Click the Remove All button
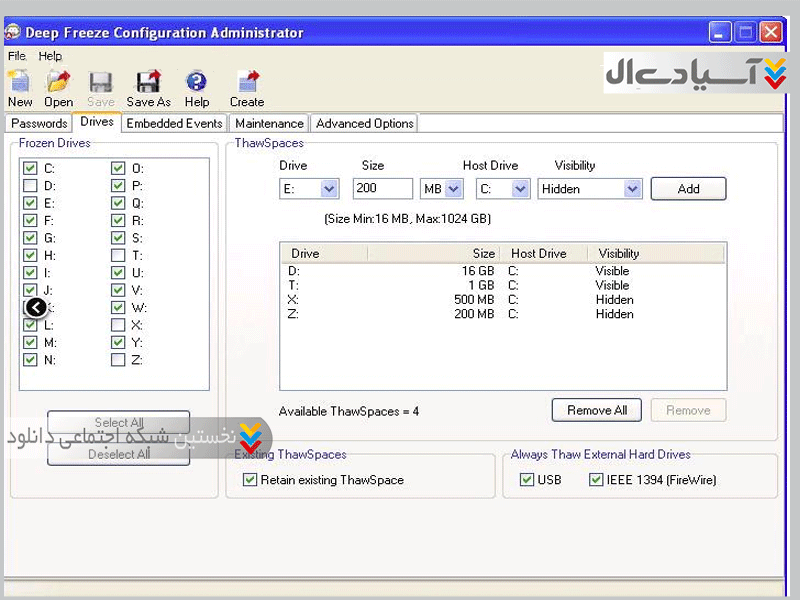This screenshot has width=800, height=600. pyautogui.click(x=596, y=410)
